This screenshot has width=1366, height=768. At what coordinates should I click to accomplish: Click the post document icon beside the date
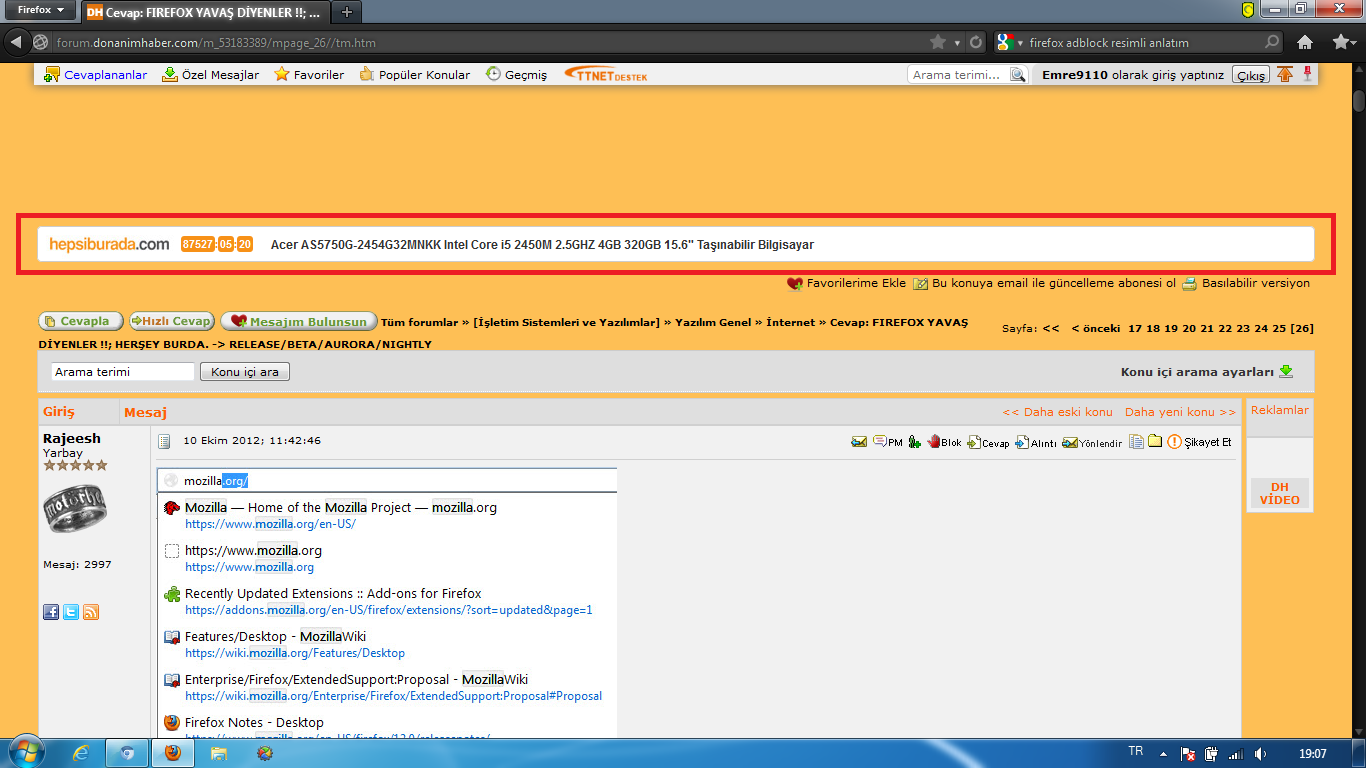pyautogui.click(x=165, y=441)
